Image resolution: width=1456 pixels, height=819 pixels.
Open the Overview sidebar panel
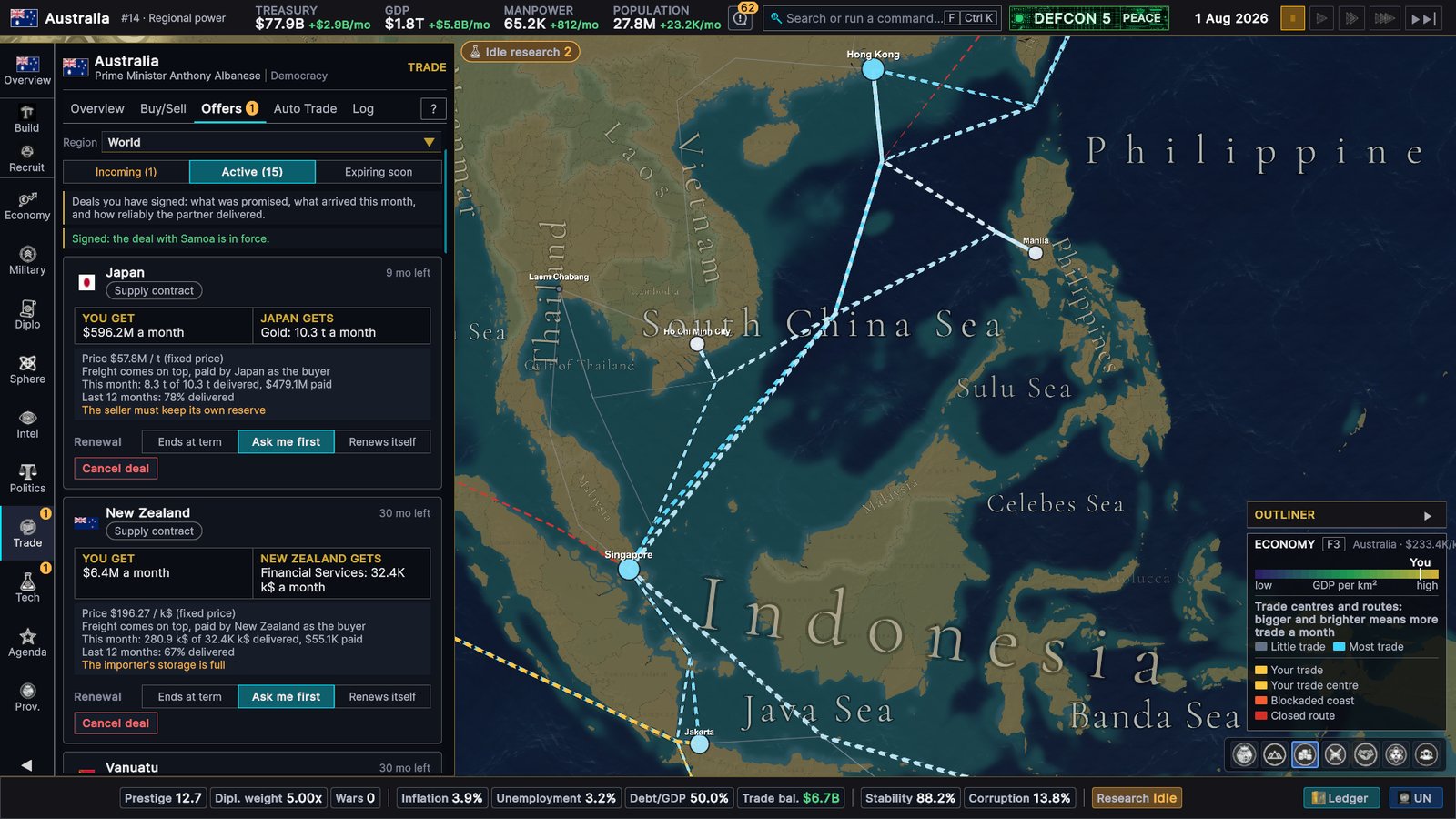(27, 70)
